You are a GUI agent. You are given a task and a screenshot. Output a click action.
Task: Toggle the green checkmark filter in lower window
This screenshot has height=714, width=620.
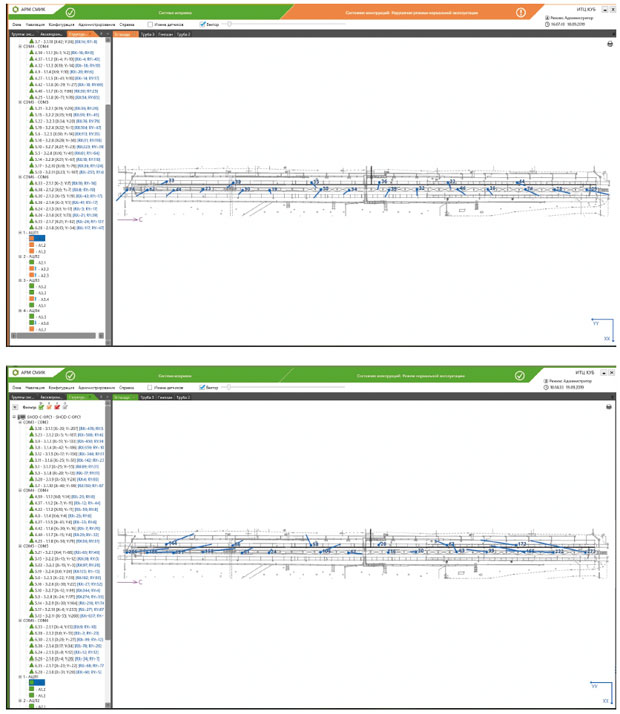point(41,406)
